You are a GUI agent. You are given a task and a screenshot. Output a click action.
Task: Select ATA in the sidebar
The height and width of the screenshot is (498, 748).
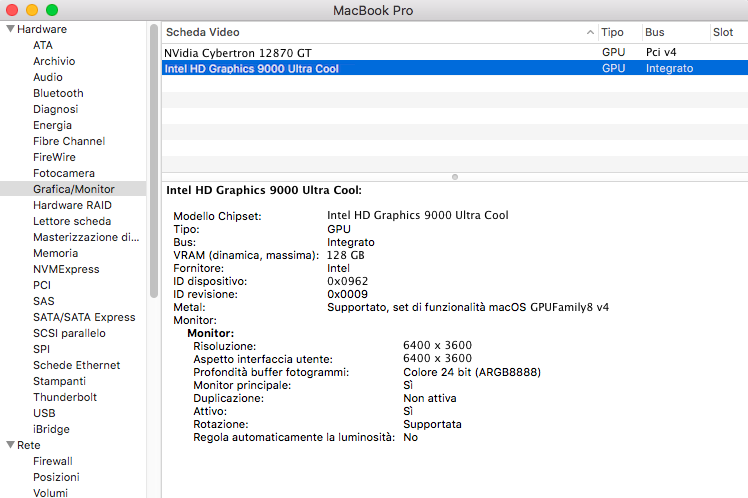pyautogui.click(x=42, y=45)
